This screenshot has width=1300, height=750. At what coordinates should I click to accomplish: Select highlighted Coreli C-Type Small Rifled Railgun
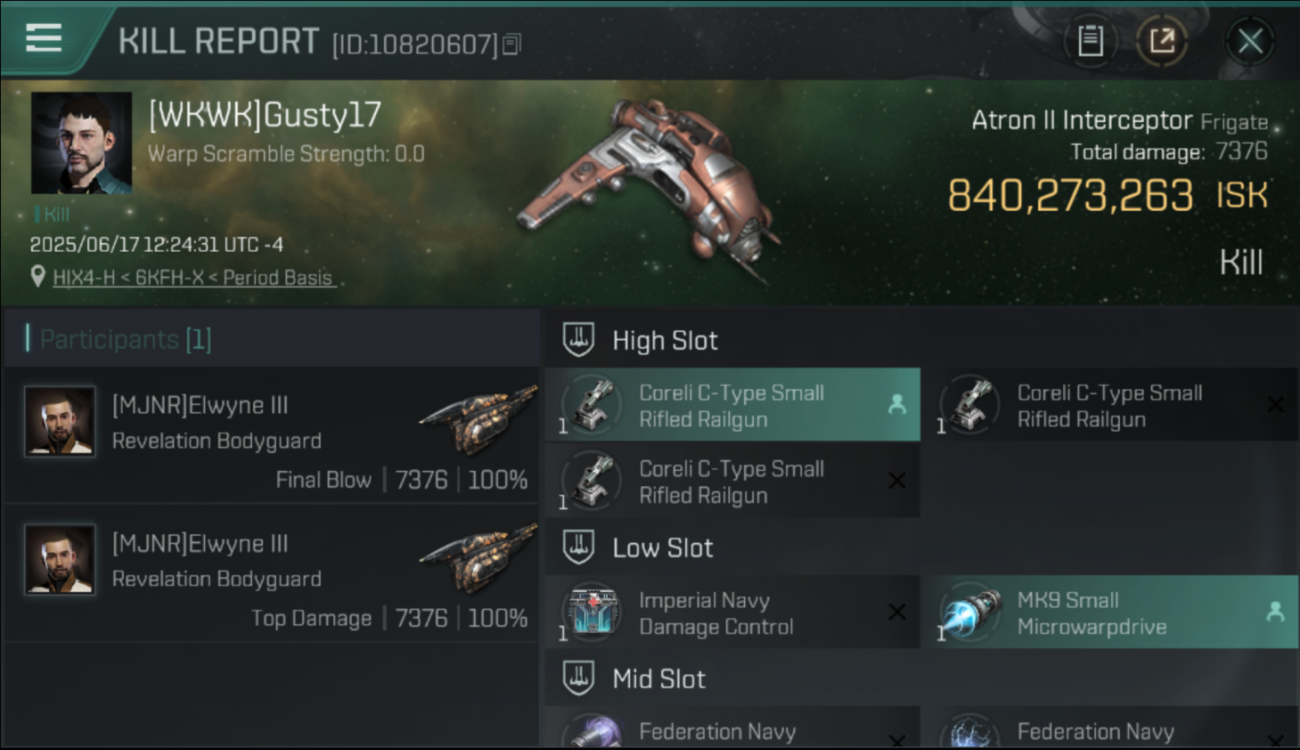point(733,405)
